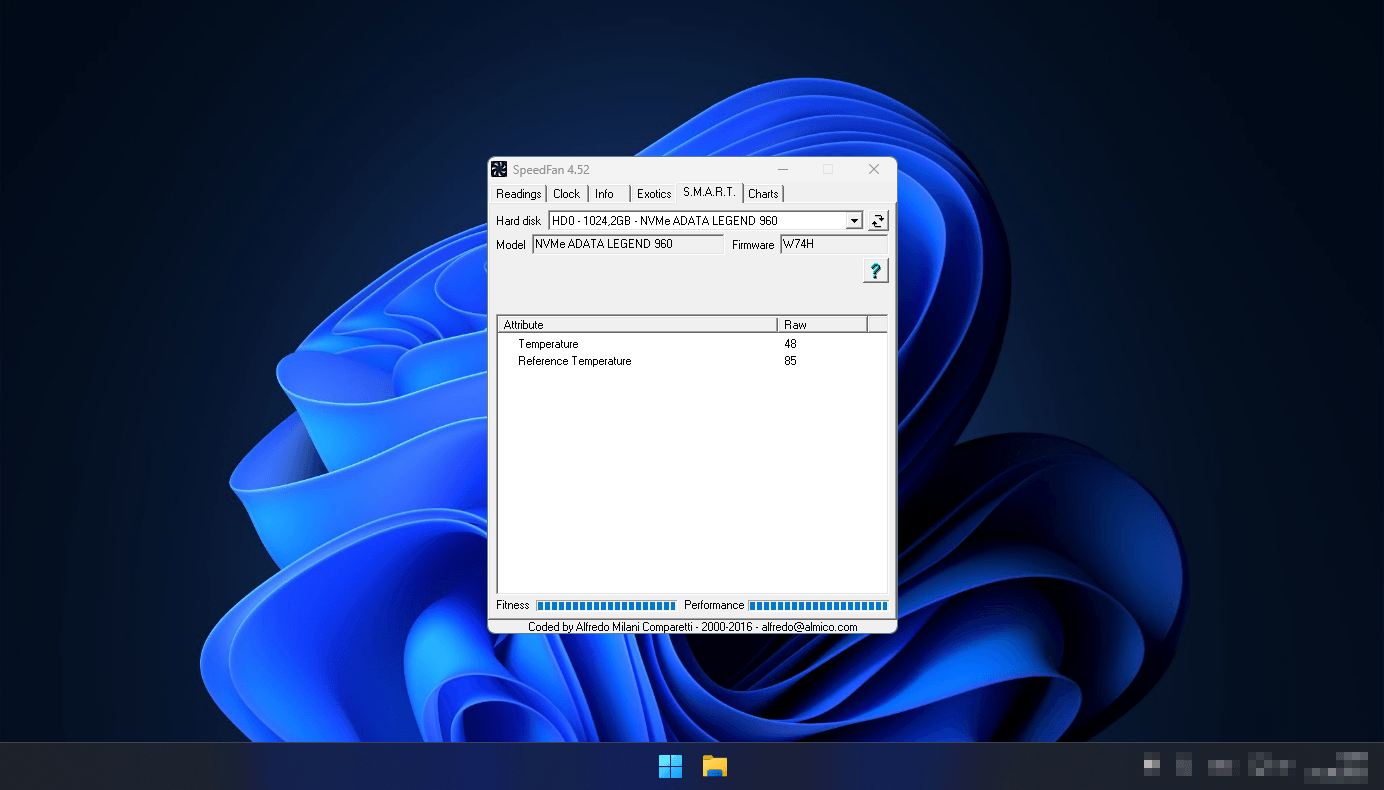Click the 'Hard disk' label
The image size is (1384, 790).
click(x=518, y=221)
